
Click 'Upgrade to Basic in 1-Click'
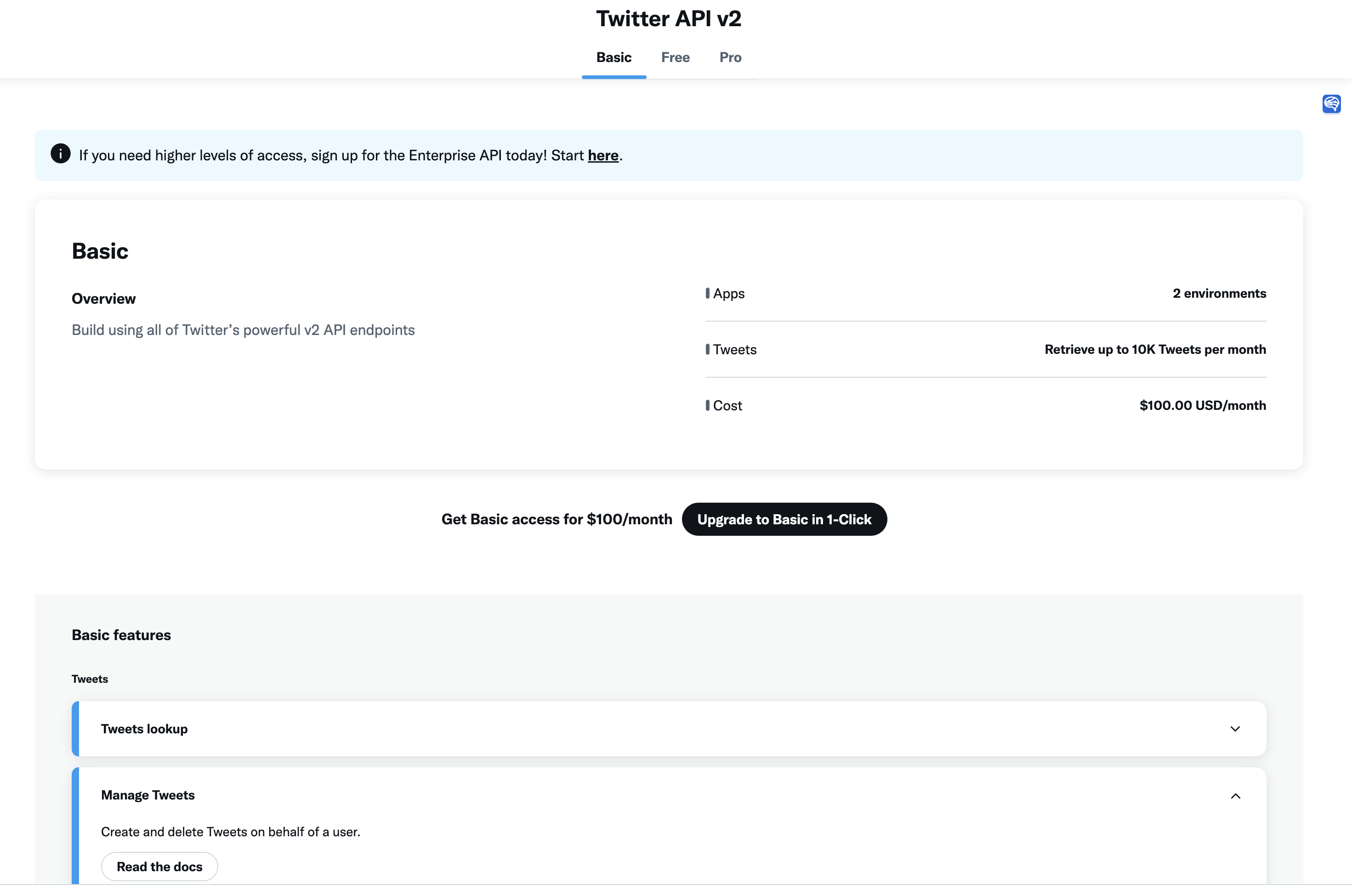784,519
